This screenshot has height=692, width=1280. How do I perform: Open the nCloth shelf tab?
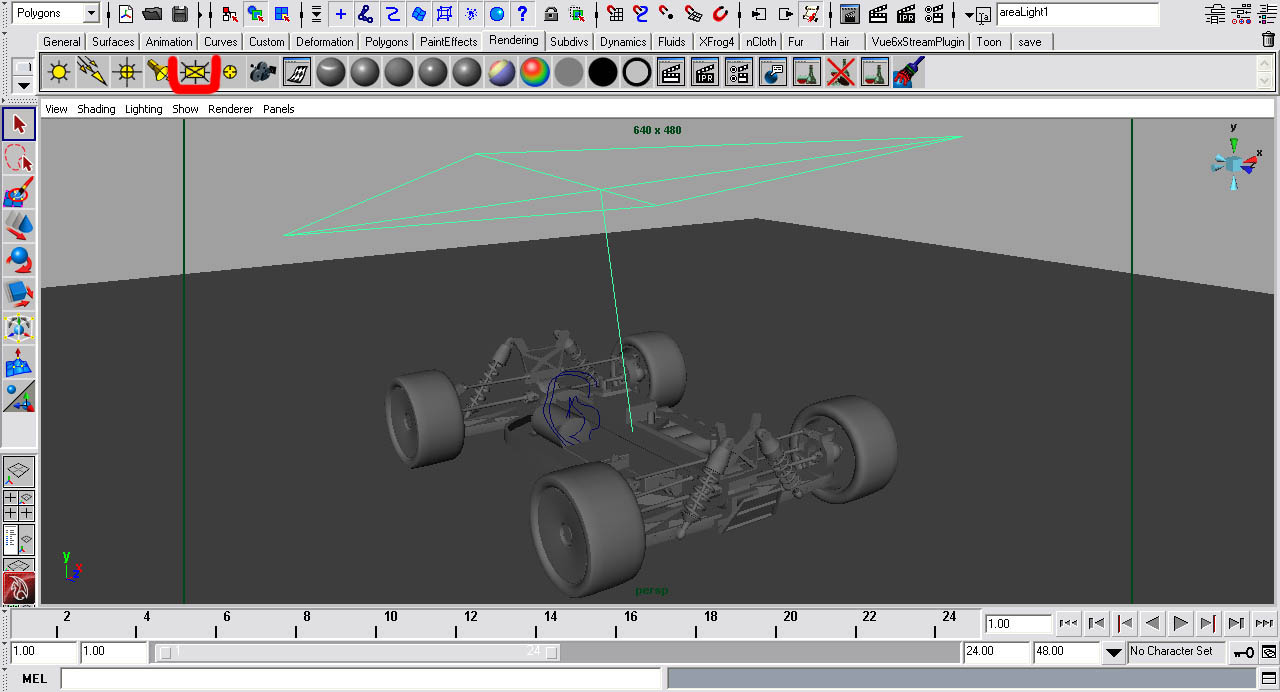[762, 42]
